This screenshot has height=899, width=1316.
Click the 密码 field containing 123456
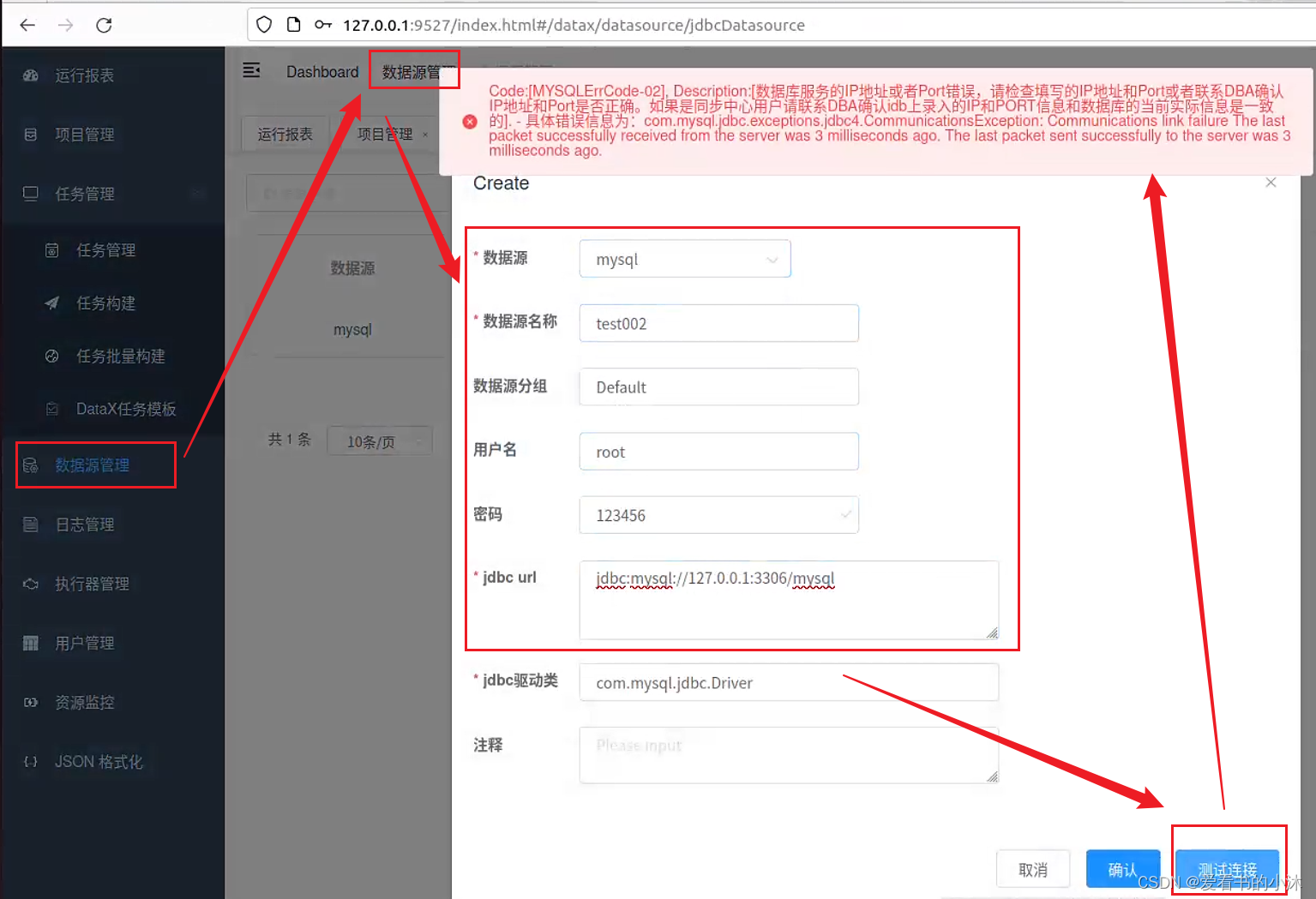719,515
